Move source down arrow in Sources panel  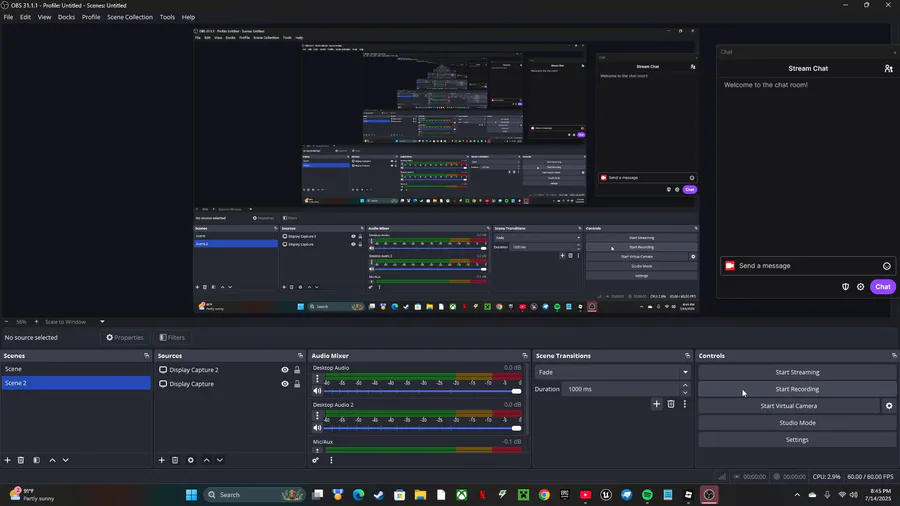tap(220, 460)
